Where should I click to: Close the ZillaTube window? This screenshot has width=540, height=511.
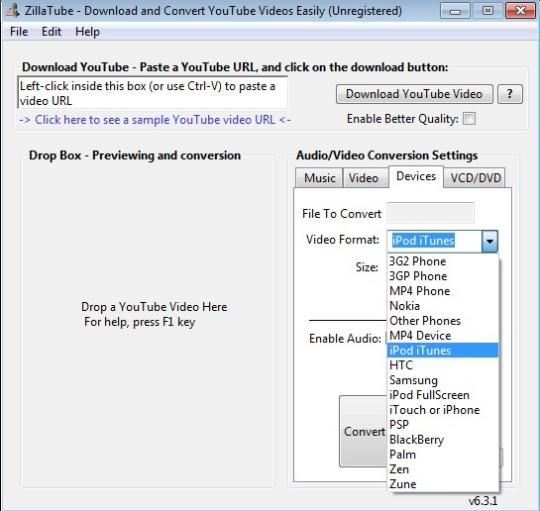coord(520,10)
